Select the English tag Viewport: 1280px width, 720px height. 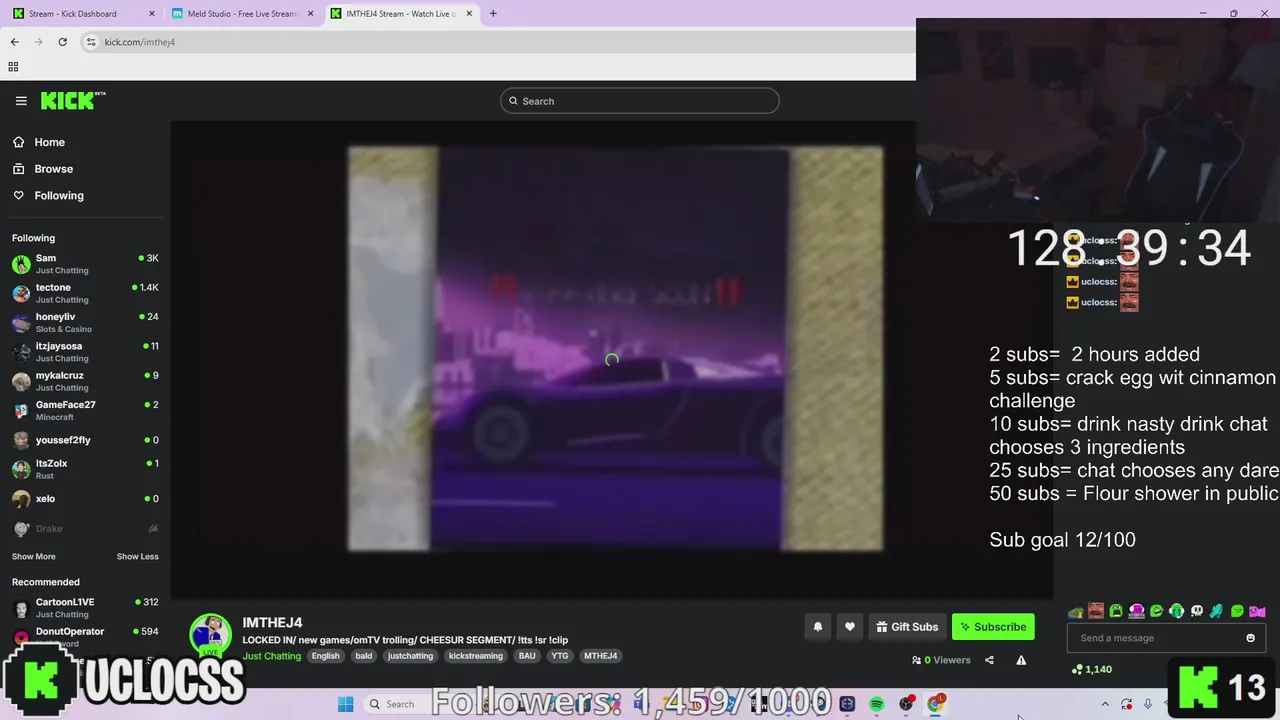(326, 656)
